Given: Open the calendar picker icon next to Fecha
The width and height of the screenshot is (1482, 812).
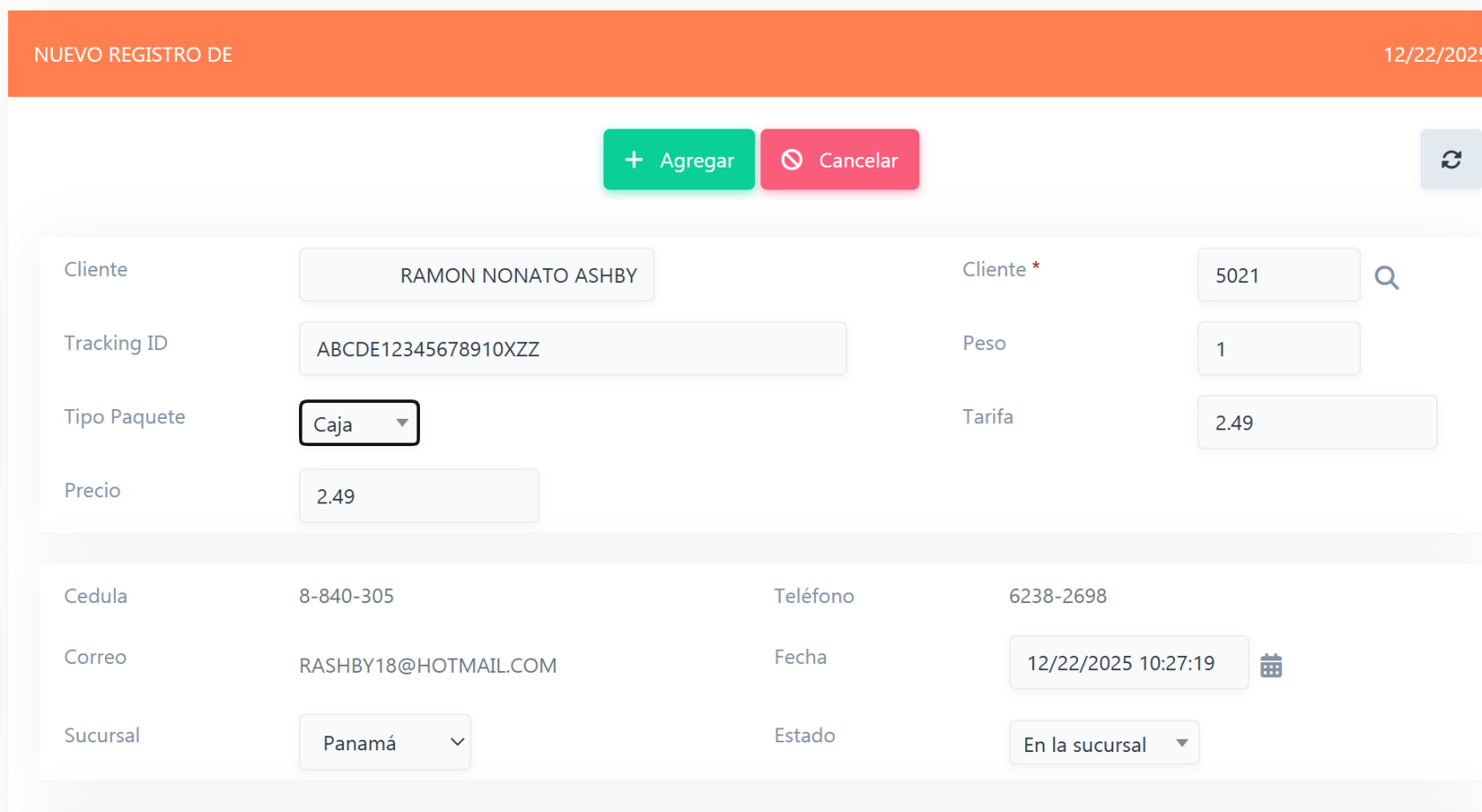Looking at the screenshot, I should click(x=1270, y=665).
